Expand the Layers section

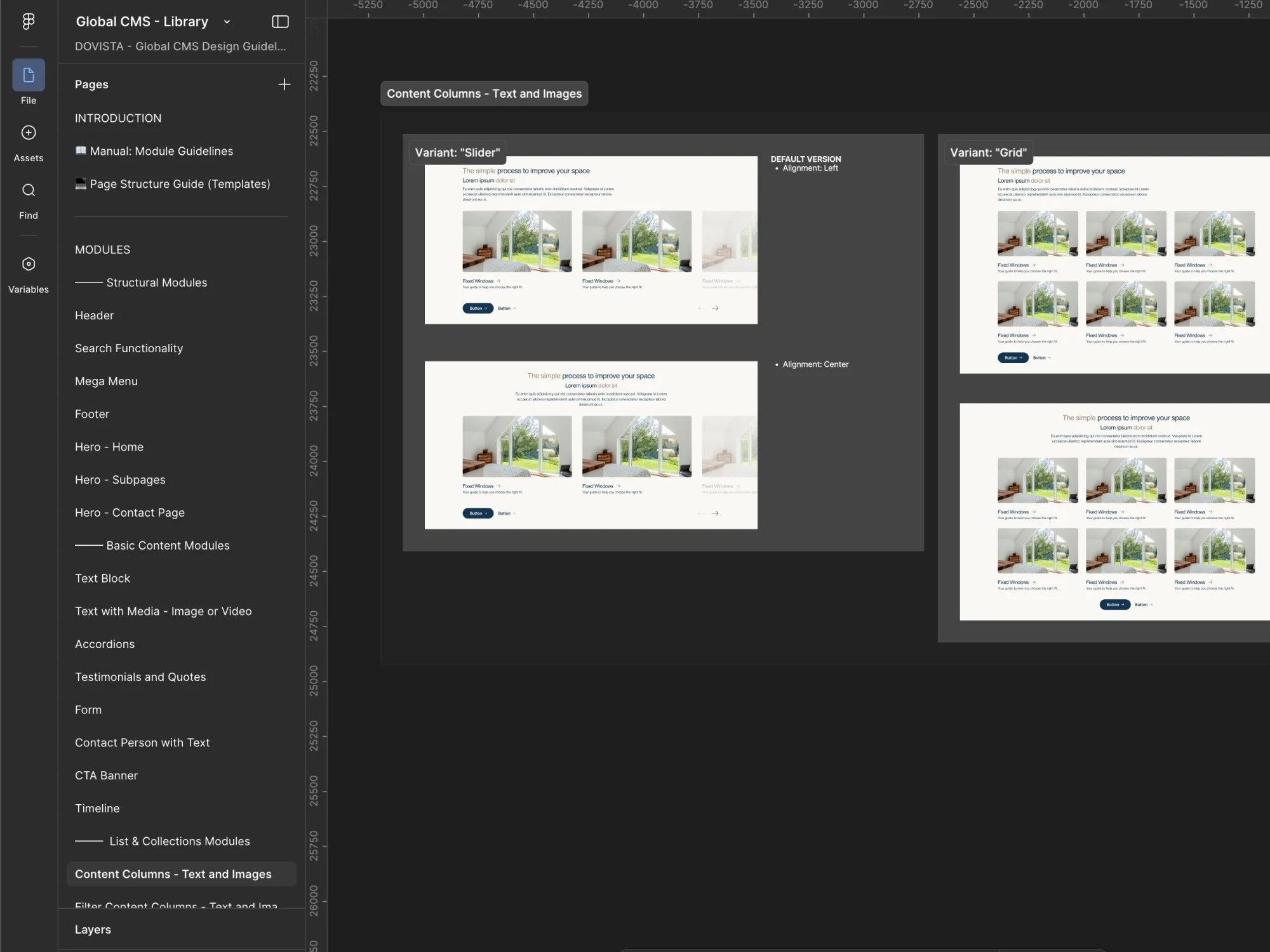tap(93, 929)
